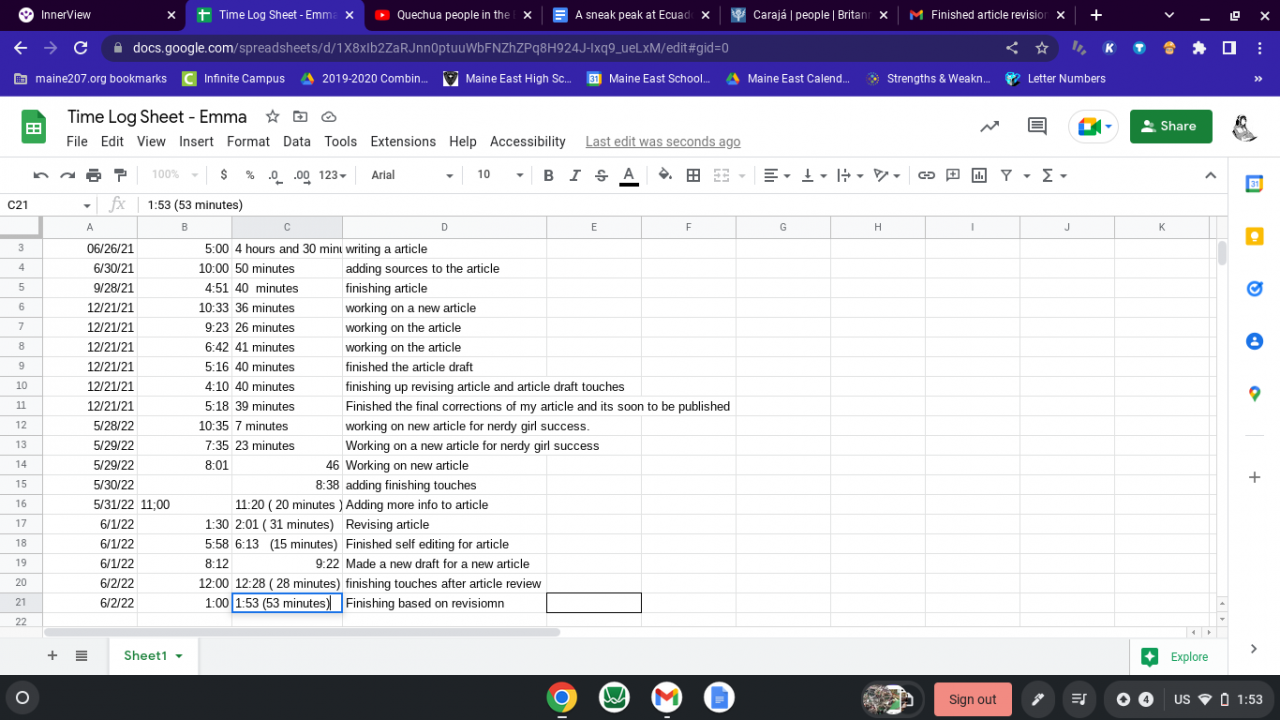This screenshot has width=1280, height=720.
Task: Expand the Name box C21 dropdown
Action: tap(87, 205)
